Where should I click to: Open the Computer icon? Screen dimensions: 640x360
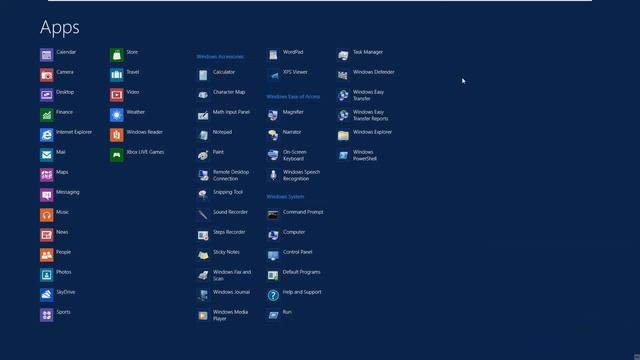[x=273, y=235]
